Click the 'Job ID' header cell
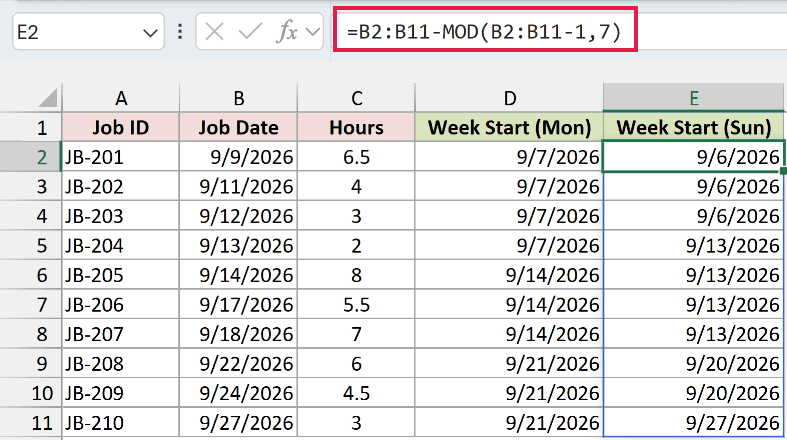The image size is (787, 440). [x=120, y=127]
